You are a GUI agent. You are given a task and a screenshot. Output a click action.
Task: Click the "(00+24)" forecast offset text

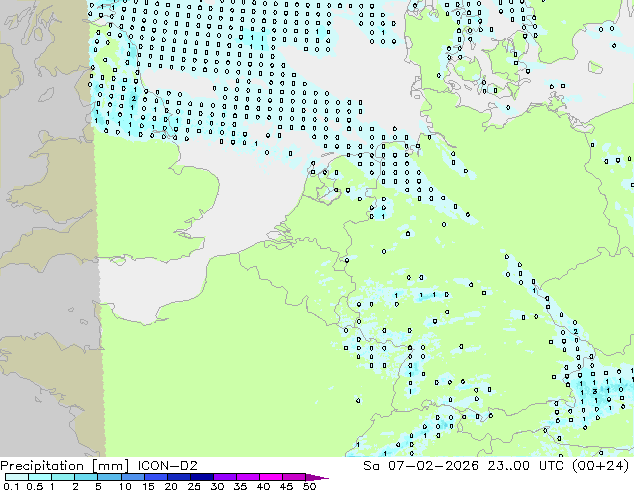coord(600,466)
